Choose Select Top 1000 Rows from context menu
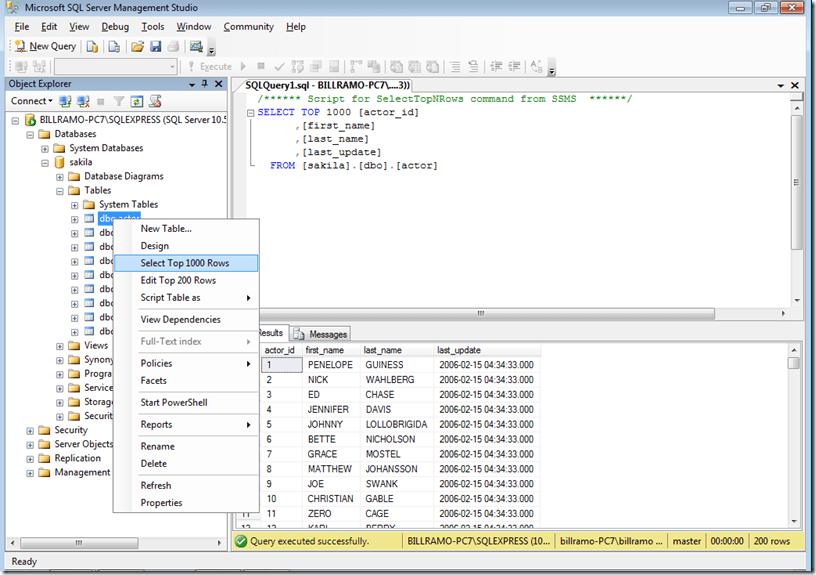816x575 pixels. pos(185,263)
